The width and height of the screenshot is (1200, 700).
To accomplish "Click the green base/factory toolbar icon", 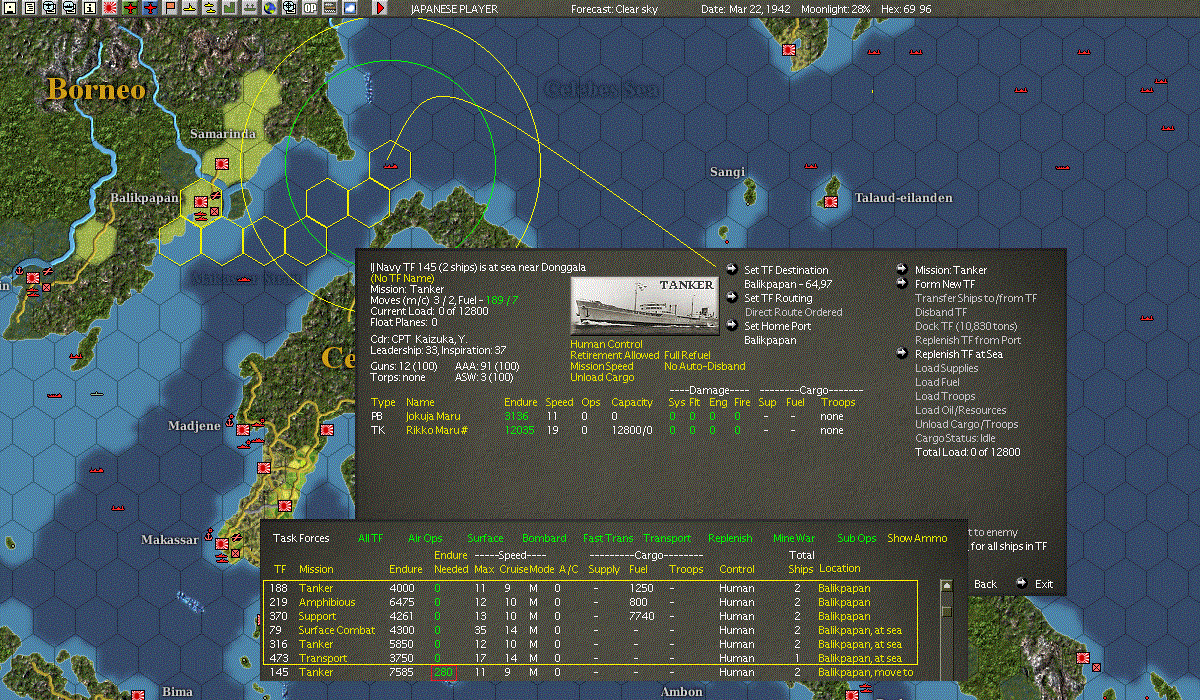I will 230,7.
